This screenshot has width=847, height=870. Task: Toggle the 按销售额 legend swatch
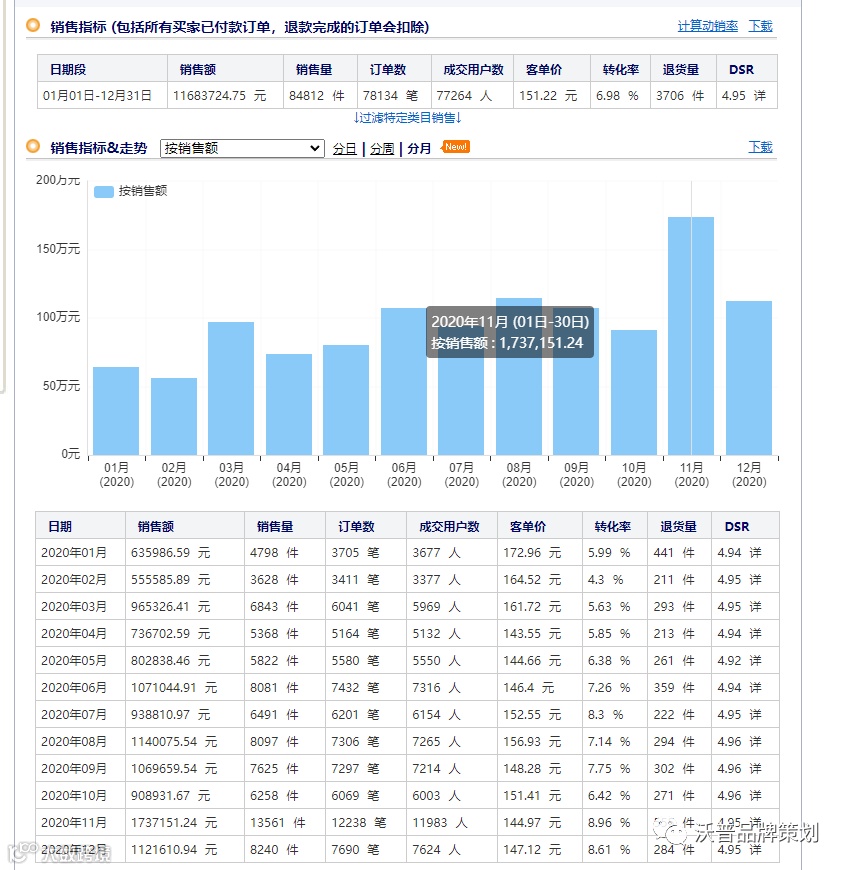click(104, 191)
